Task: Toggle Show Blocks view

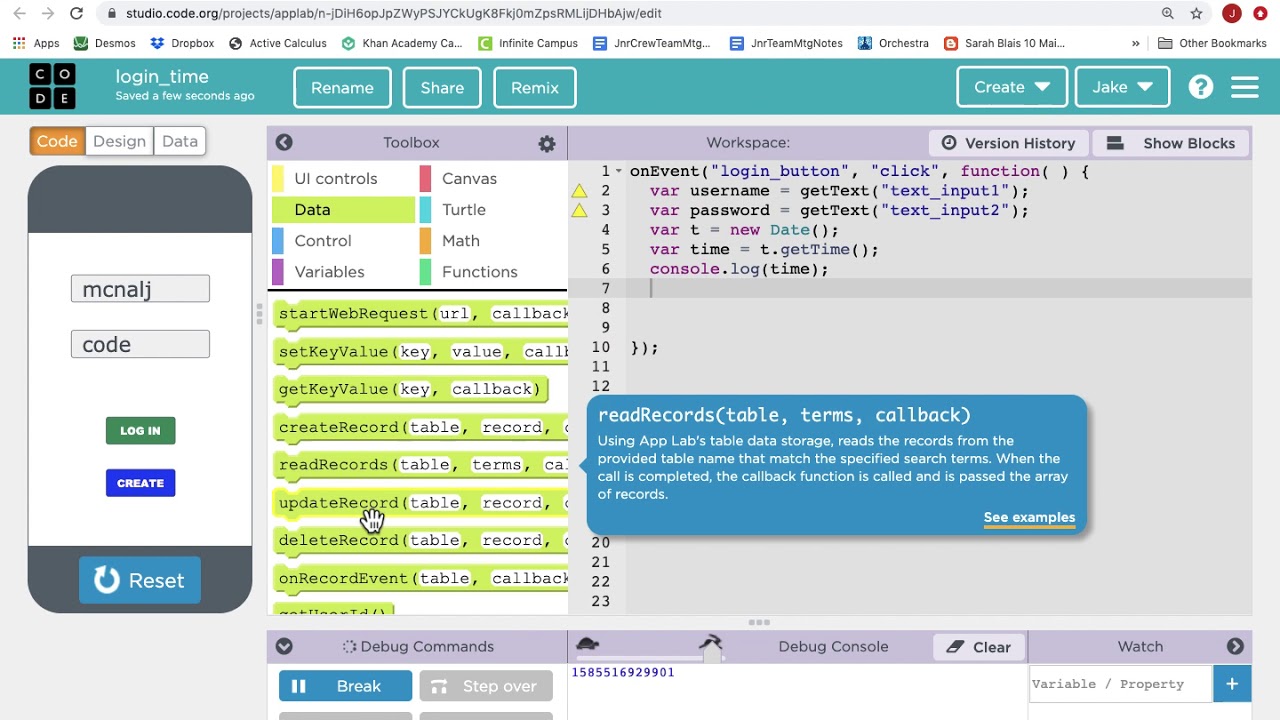Action: pyautogui.click(x=1171, y=143)
